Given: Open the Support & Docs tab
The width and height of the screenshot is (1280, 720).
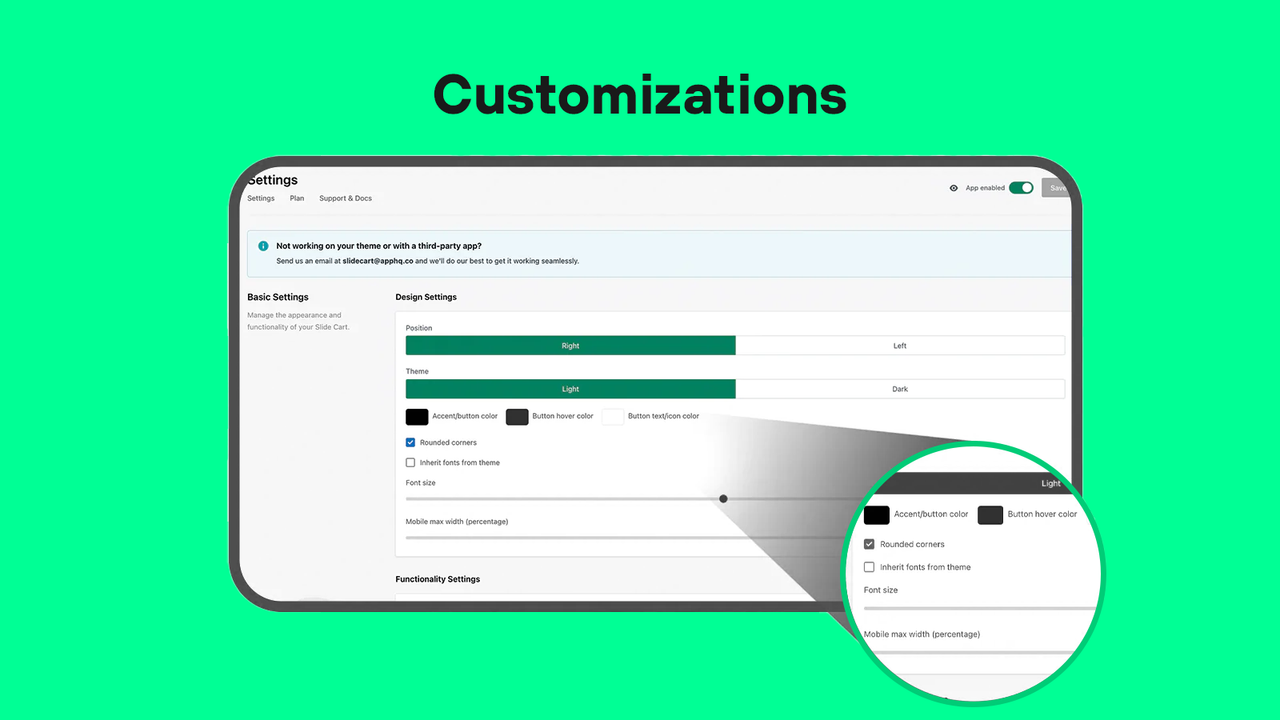Looking at the screenshot, I should 345,198.
